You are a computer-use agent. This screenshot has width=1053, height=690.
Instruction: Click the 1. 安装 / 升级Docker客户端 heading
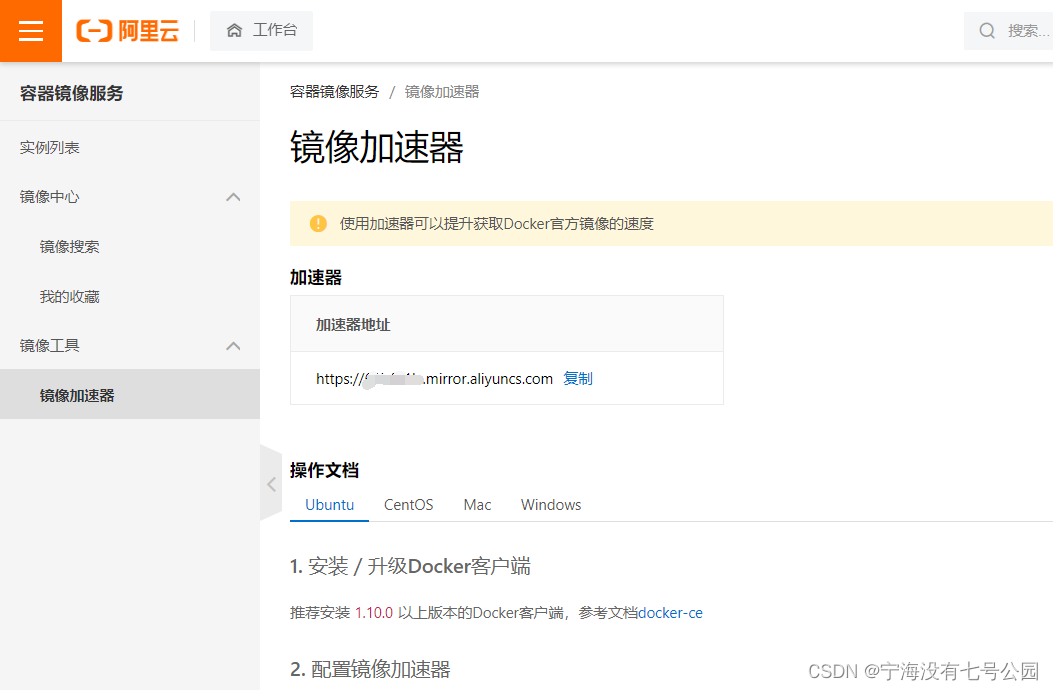pos(410,566)
